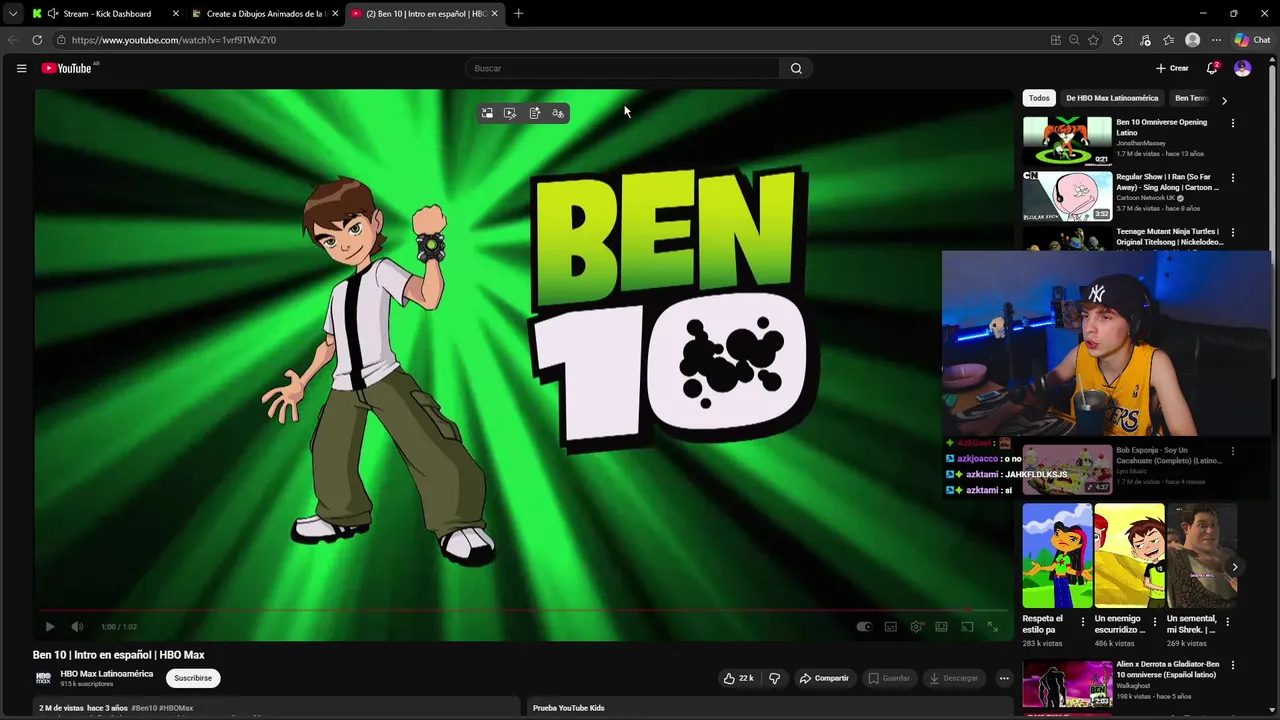The height and width of the screenshot is (720, 1280).
Task: Play the Ben 10 video
Action: tap(50, 627)
